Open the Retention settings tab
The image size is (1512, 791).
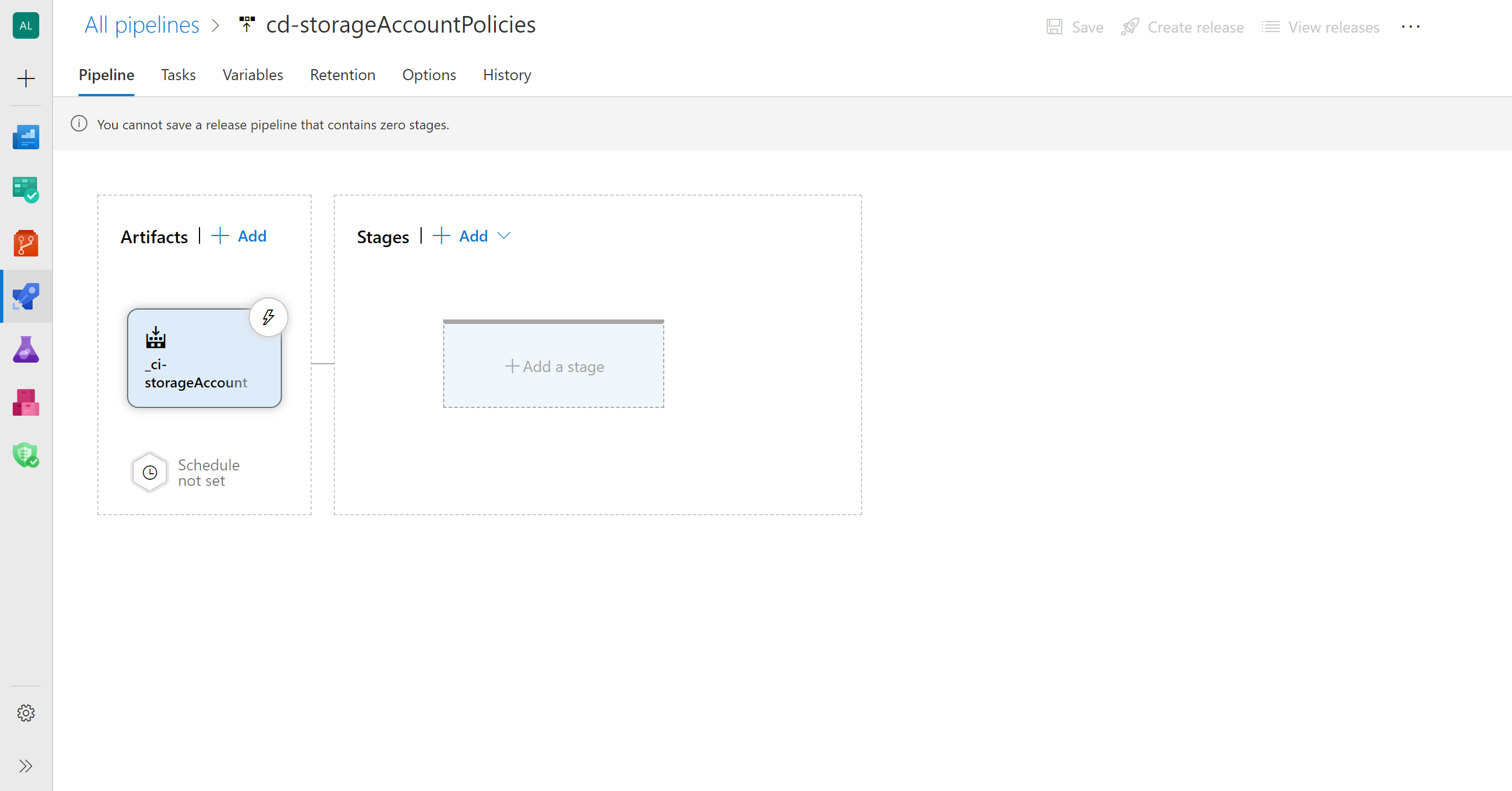tap(342, 74)
